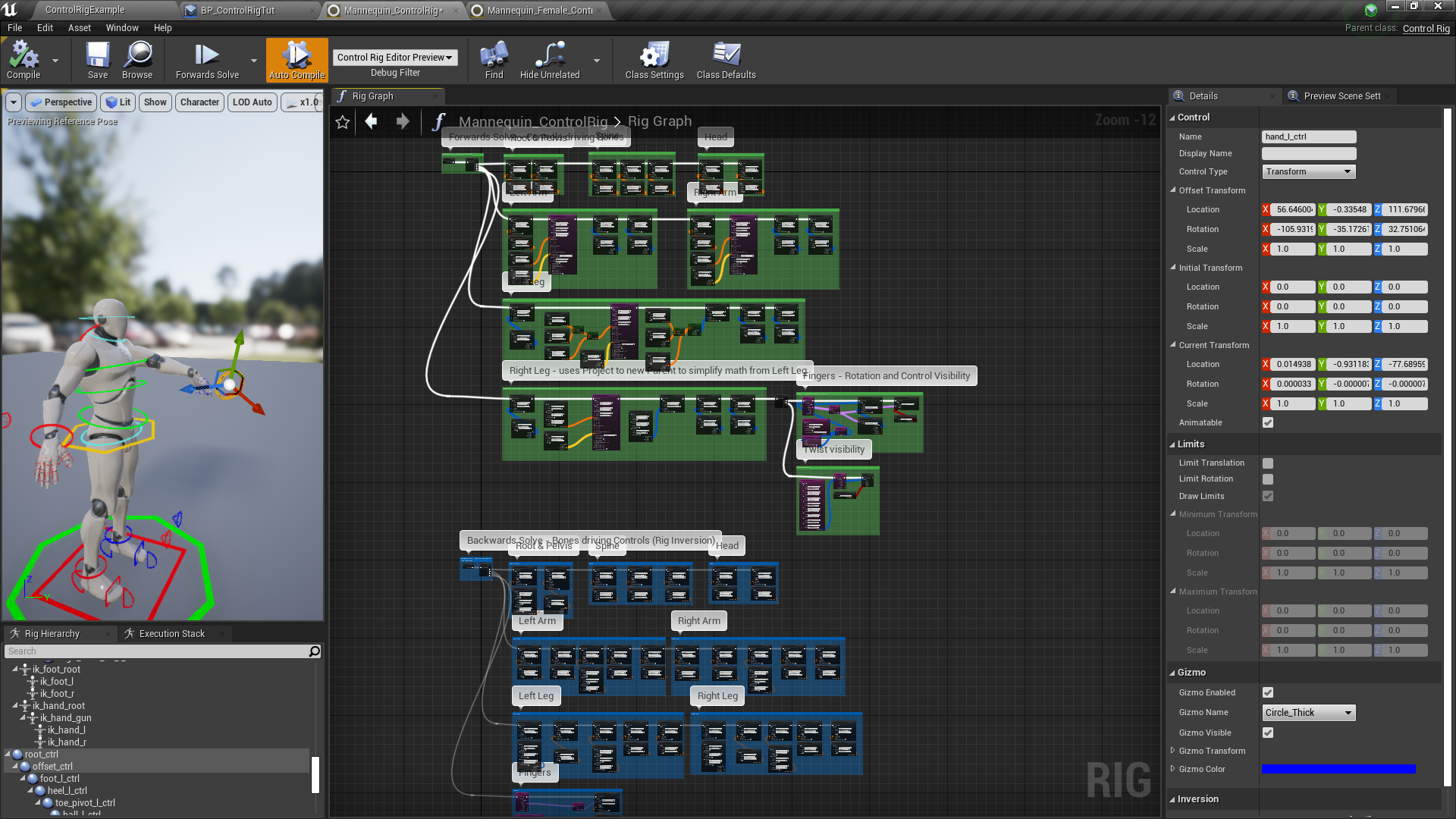
Task: Toggle the Gizmo Visible checkbox
Action: (x=1268, y=733)
